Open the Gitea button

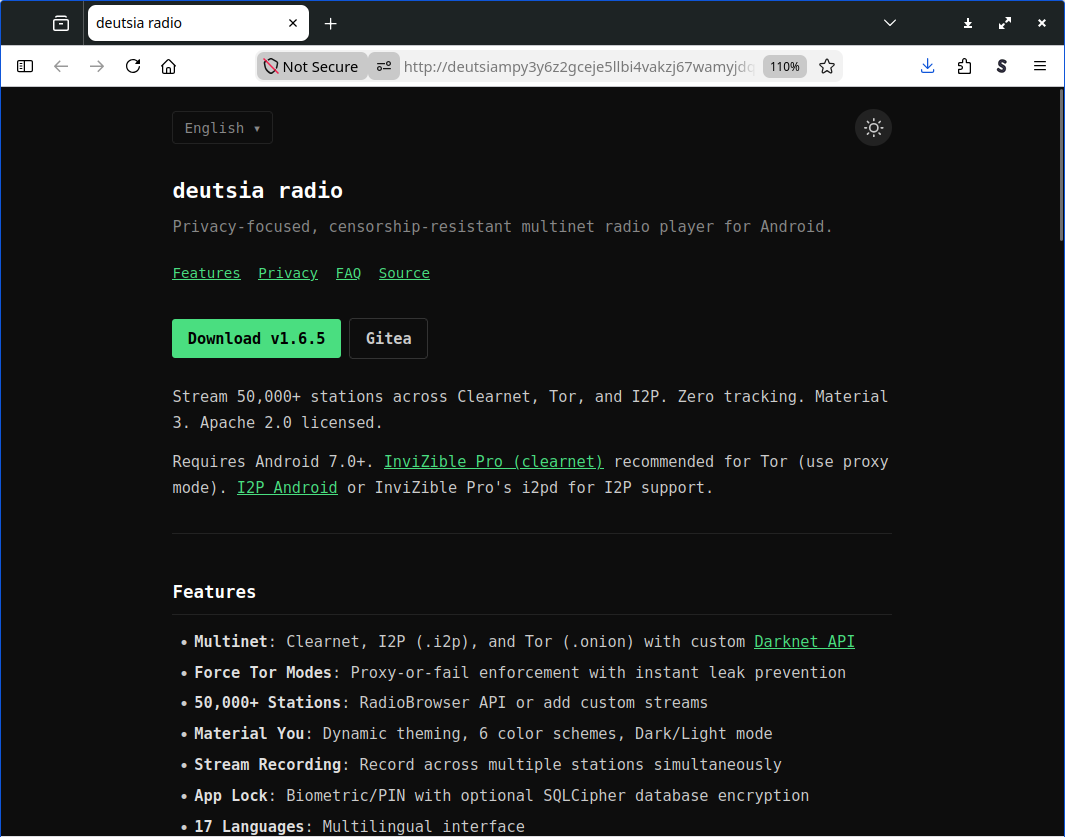(x=389, y=338)
